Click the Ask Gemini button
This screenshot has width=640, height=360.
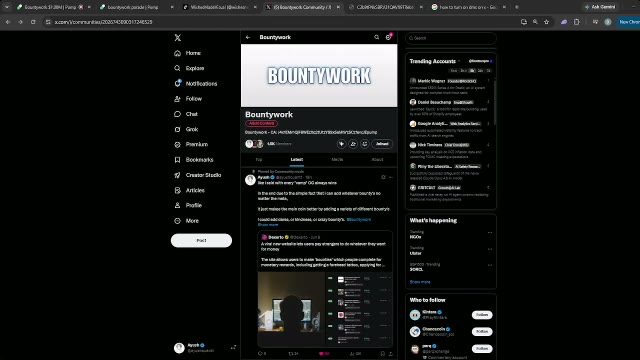coord(600,7)
